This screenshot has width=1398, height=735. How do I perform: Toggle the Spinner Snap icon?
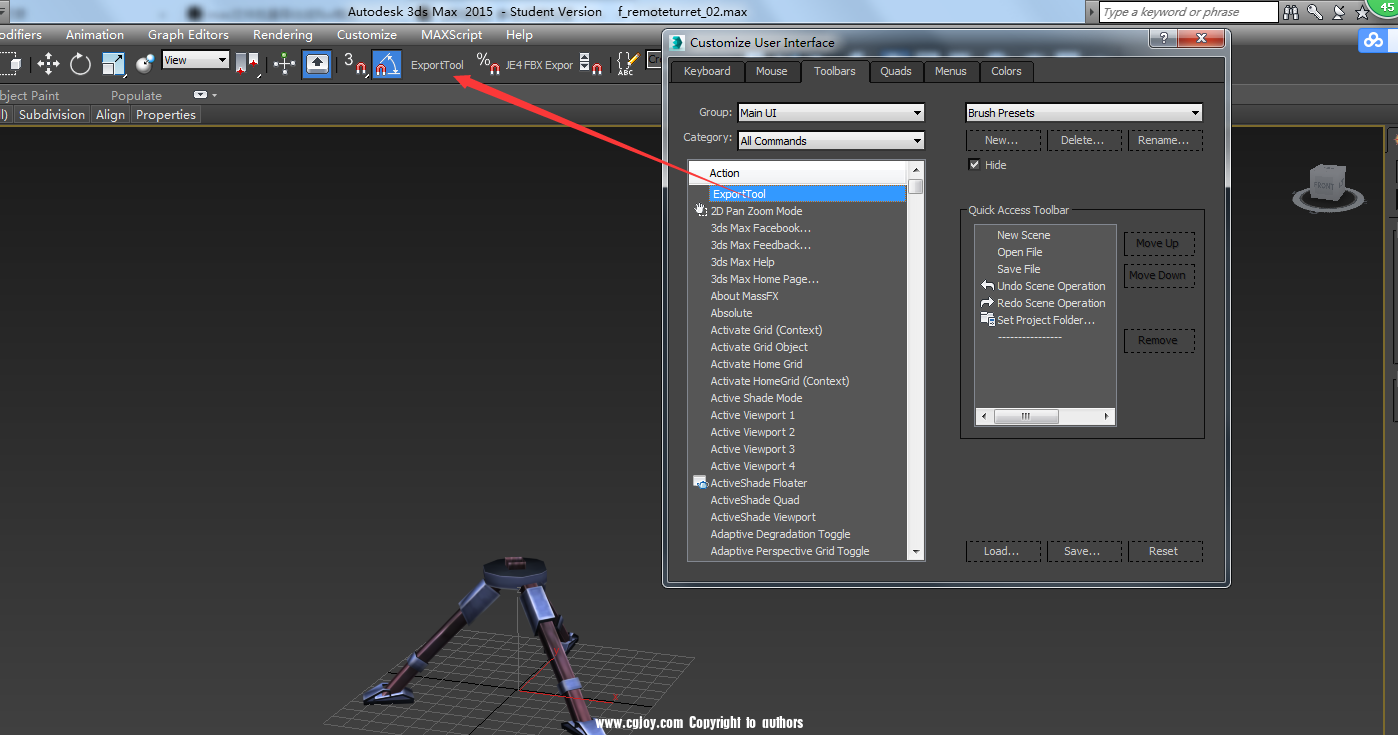(591, 64)
